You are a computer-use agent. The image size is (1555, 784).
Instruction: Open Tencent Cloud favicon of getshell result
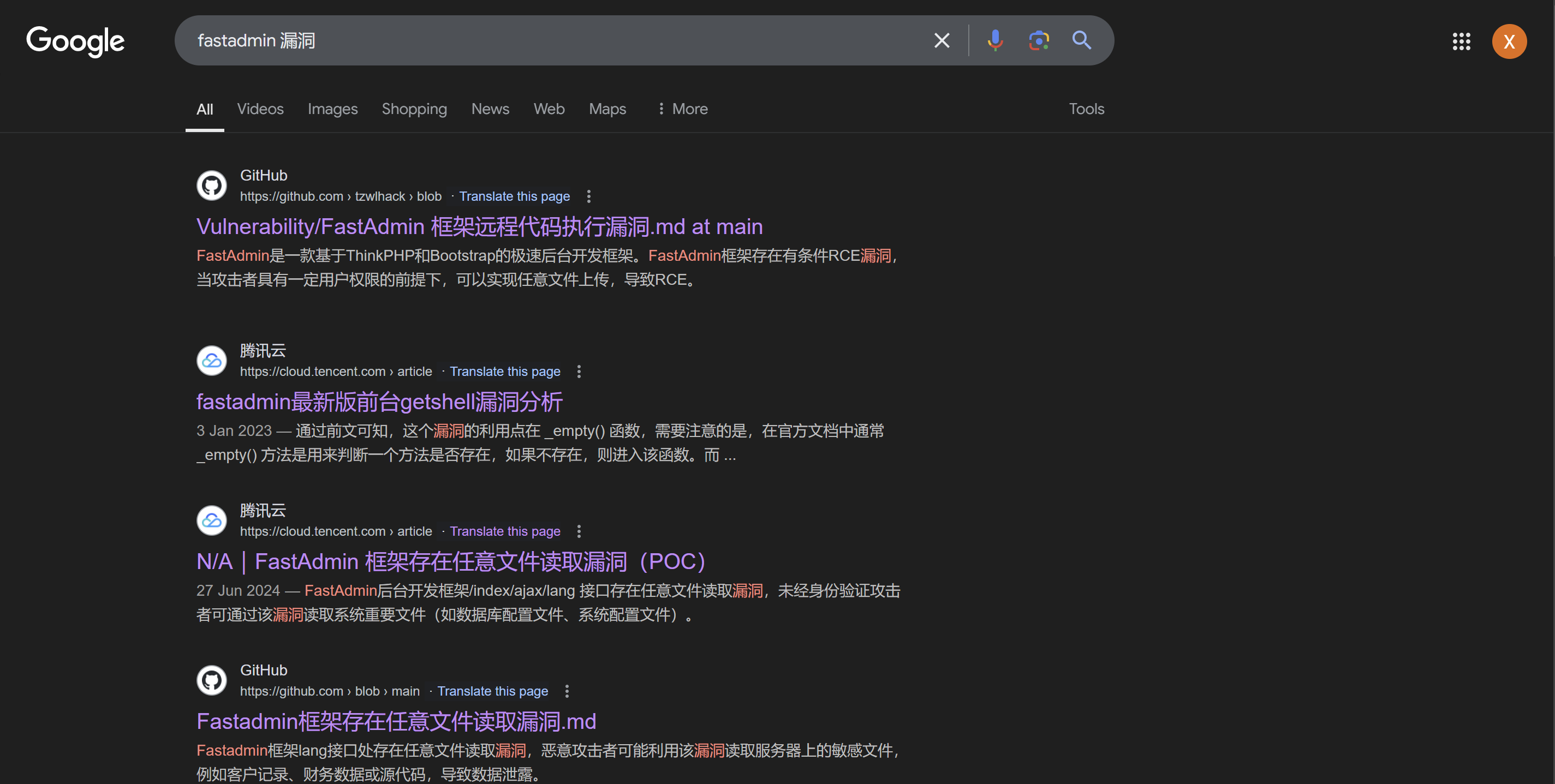(x=212, y=360)
